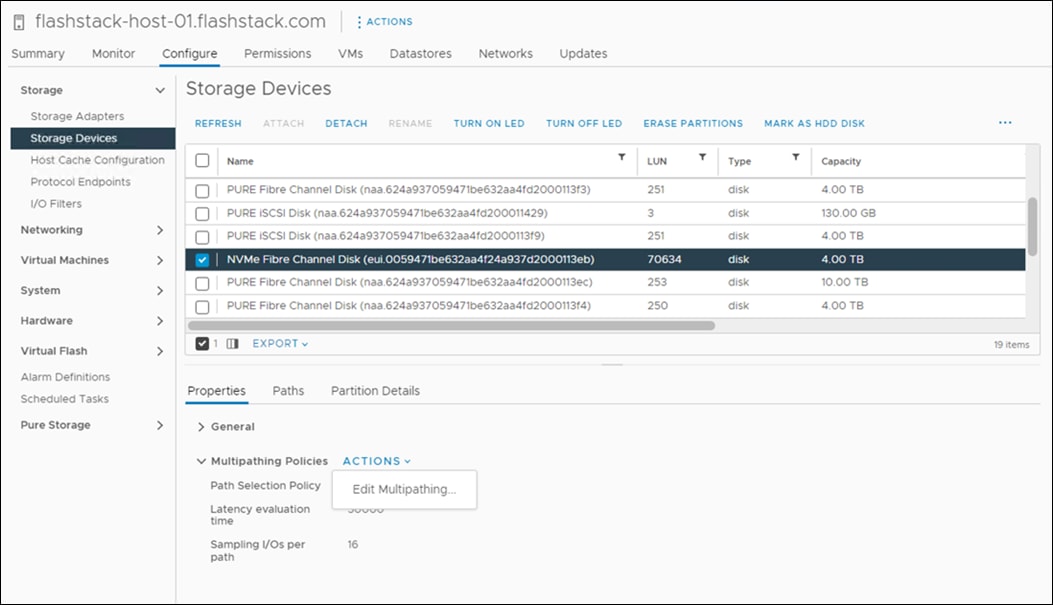1053x605 pixels.
Task: Open the EXPORT dropdown
Action: pos(278,343)
